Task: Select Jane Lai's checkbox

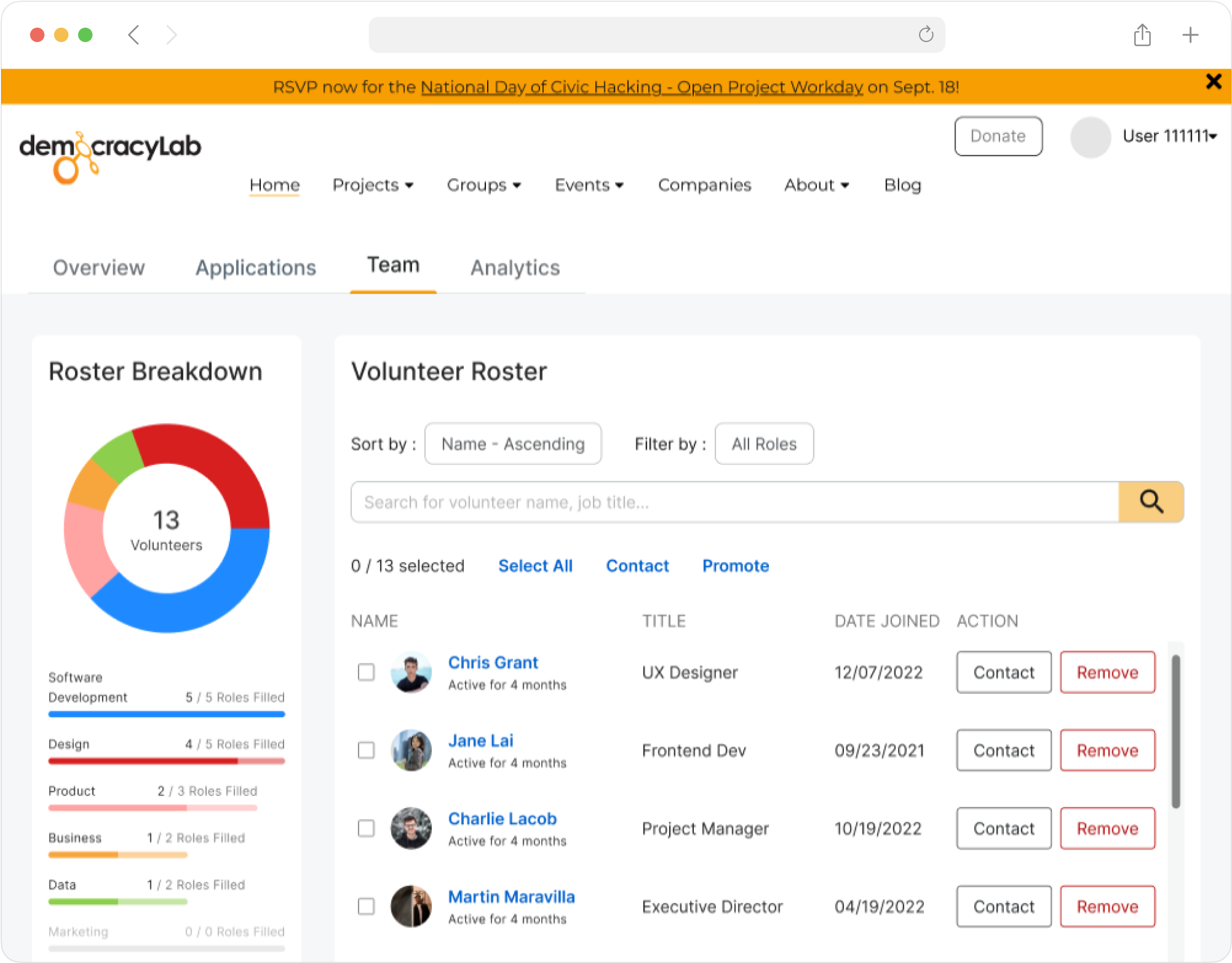Action: (366, 750)
